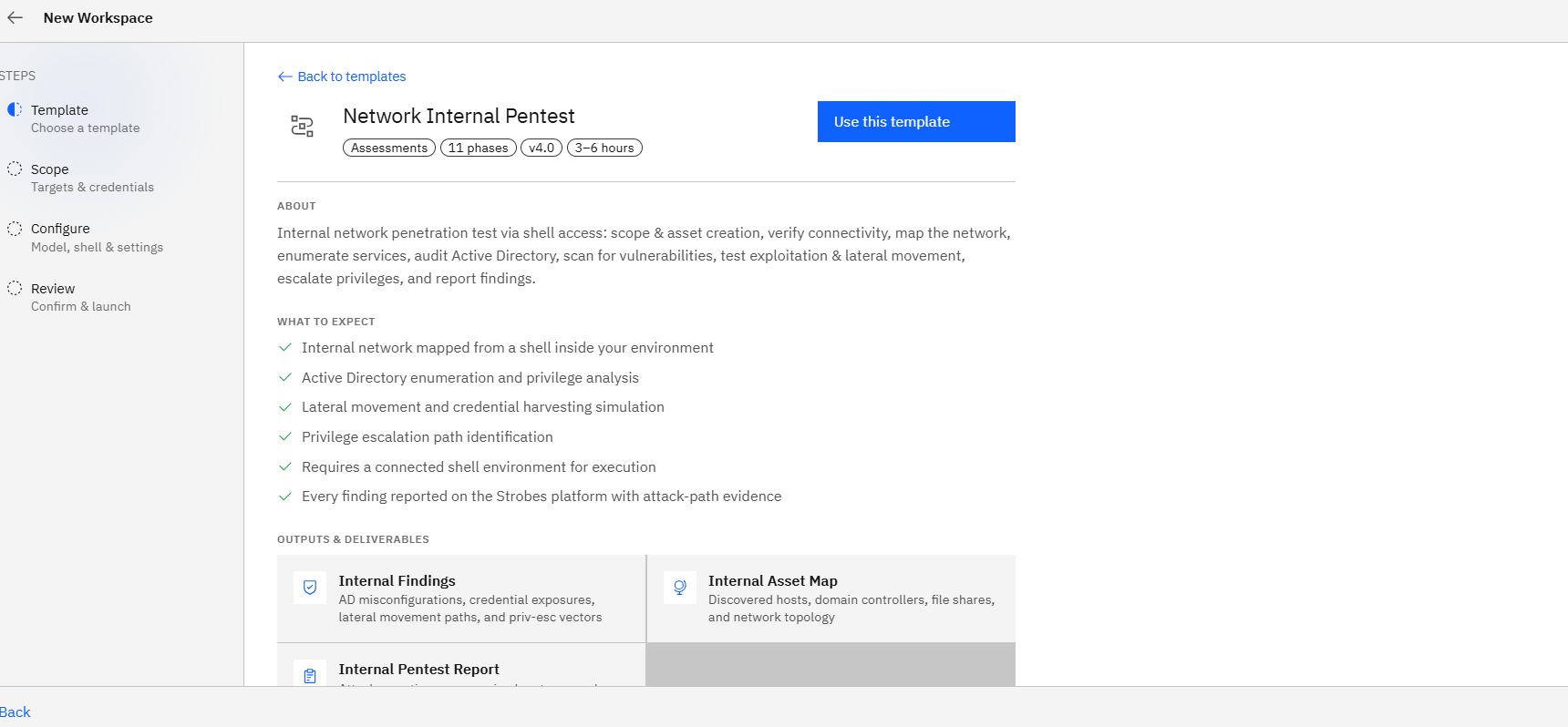Click the Configure step dashed circle icon
Screen dimensions: 1568x727
pos(15,229)
